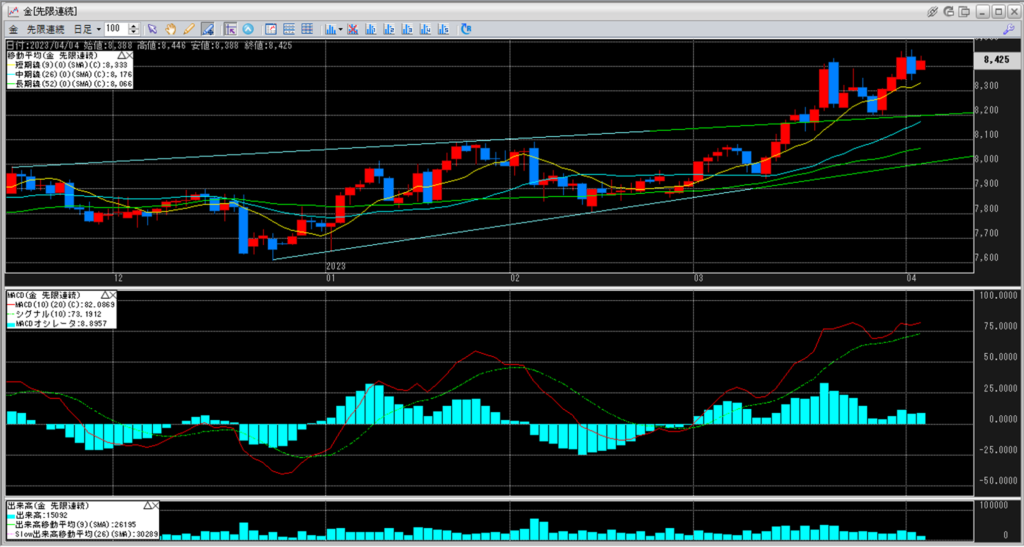Viewport: 1024px width, 547px height.
Task: Toggle the highlighted drawing edit mode button
Action: point(207,28)
